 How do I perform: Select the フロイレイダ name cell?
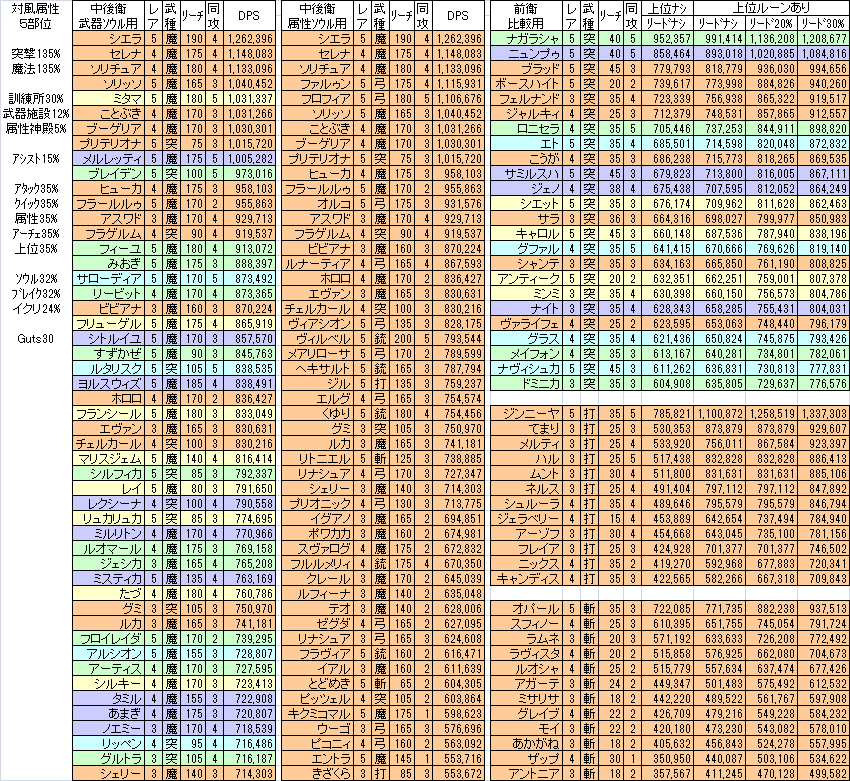(x=108, y=638)
